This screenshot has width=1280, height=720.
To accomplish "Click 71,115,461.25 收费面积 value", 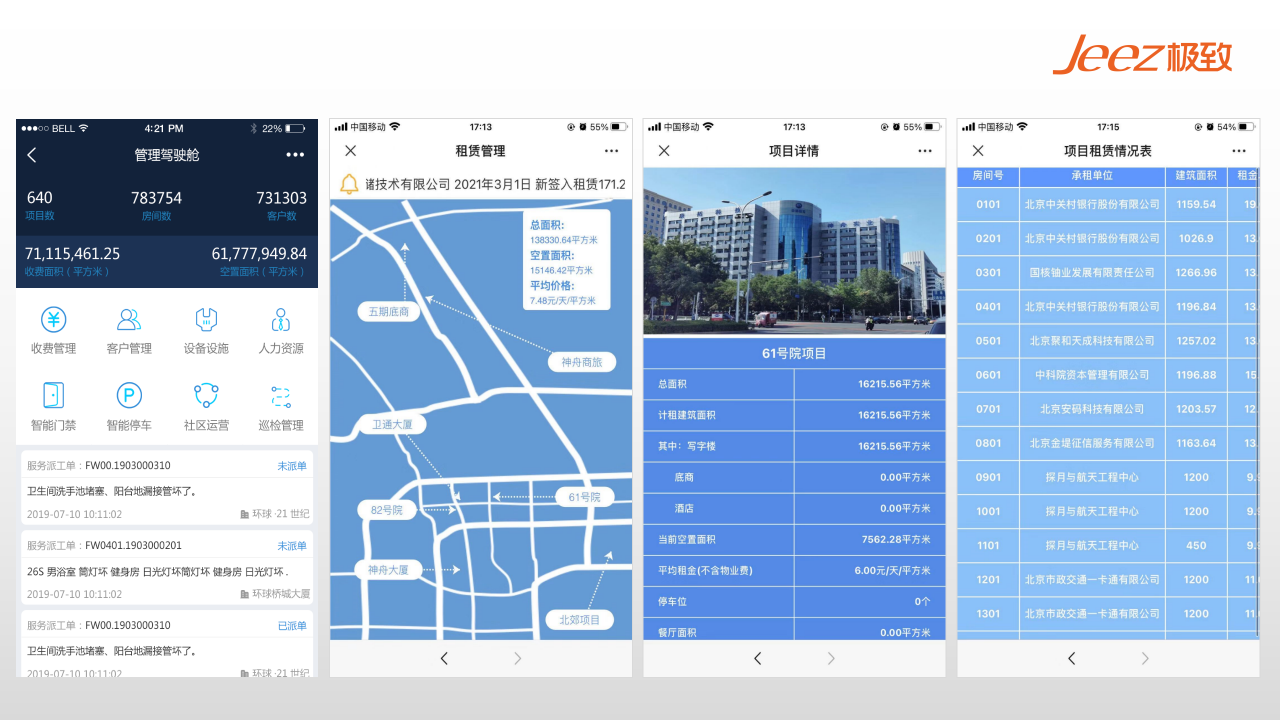I will click(x=72, y=254).
